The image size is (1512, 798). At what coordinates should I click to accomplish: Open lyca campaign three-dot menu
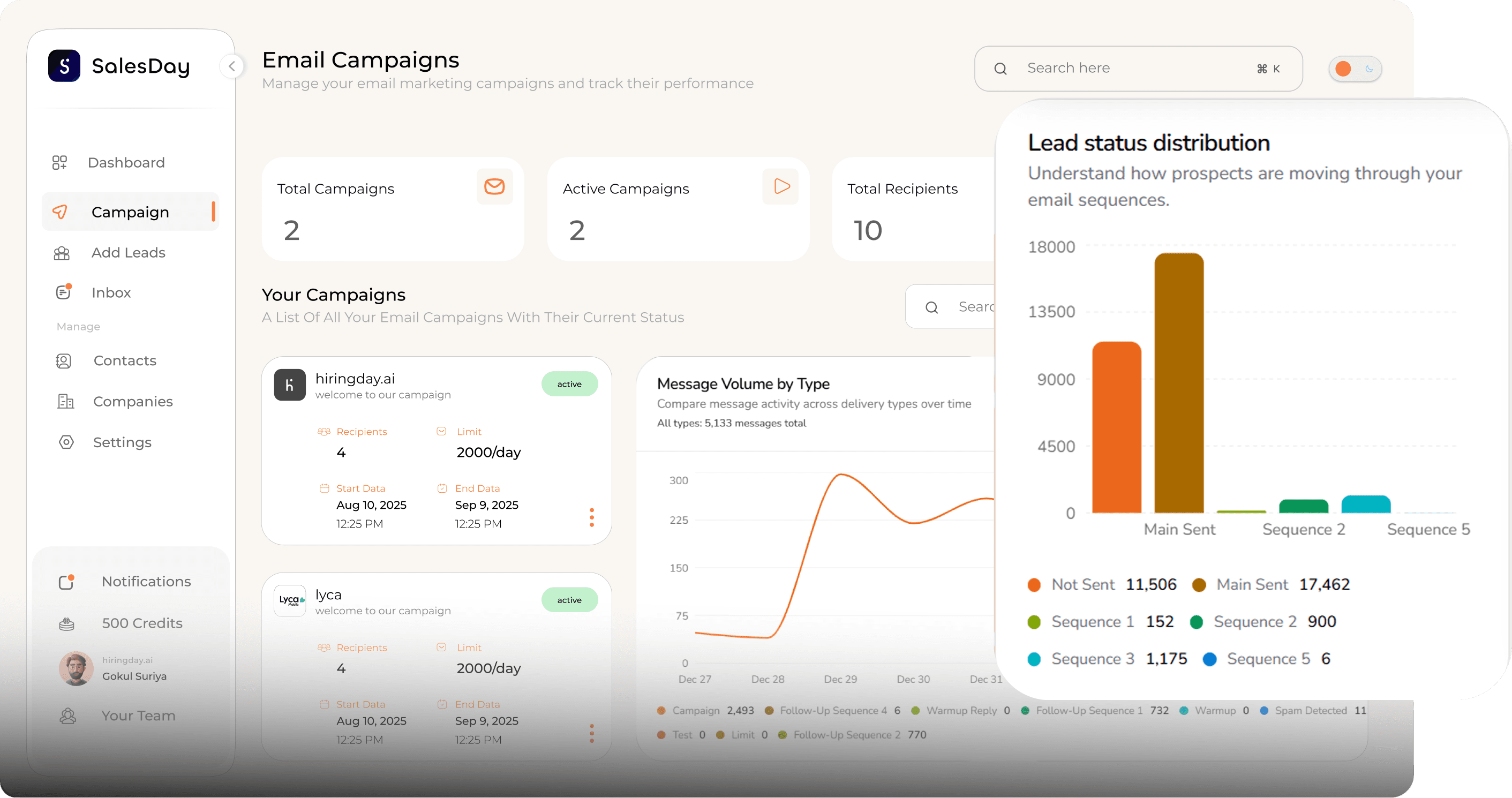[x=592, y=733]
